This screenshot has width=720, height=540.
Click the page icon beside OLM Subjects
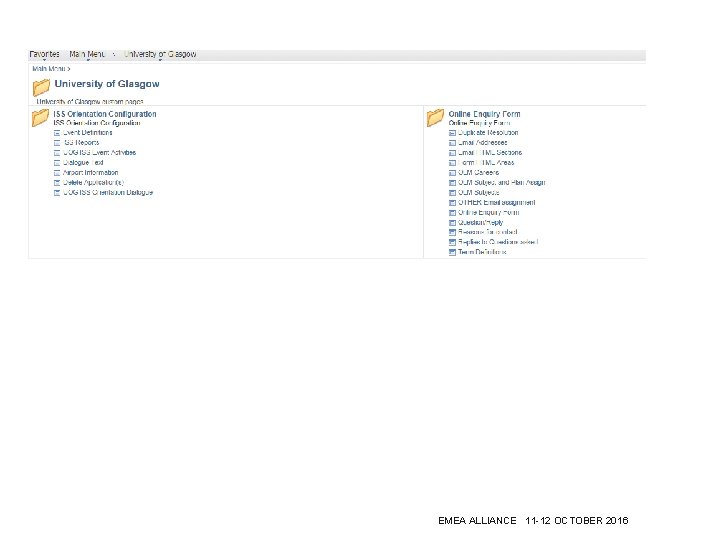pos(452,193)
